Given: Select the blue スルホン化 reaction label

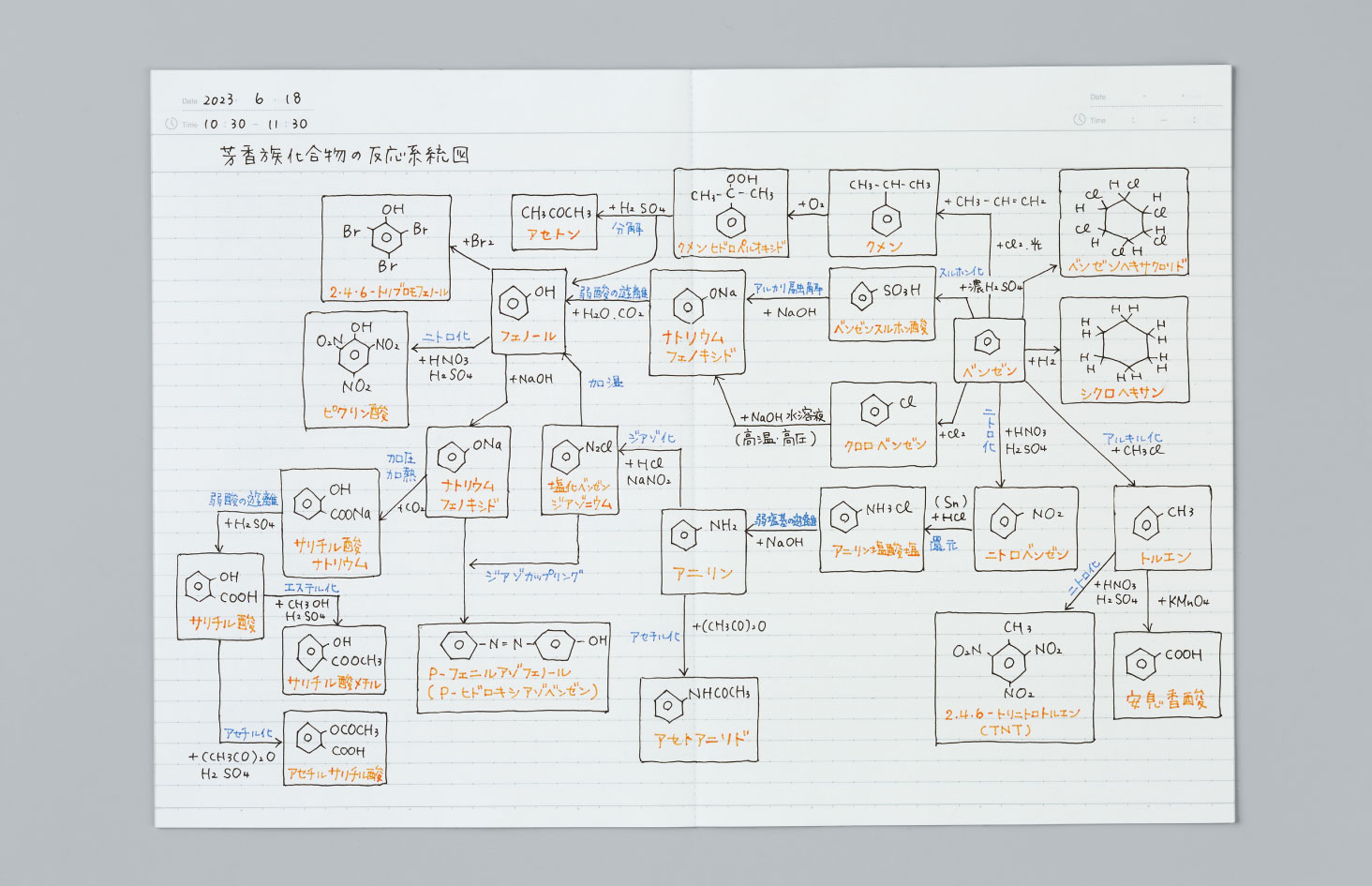Looking at the screenshot, I should click(x=961, y=273).
